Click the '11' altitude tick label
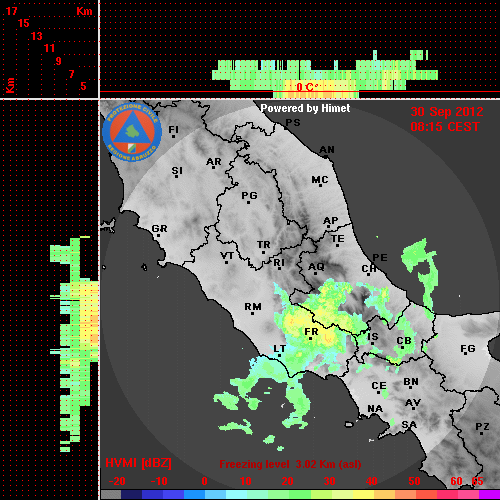The image size is (500, 500). click(49, 48)
